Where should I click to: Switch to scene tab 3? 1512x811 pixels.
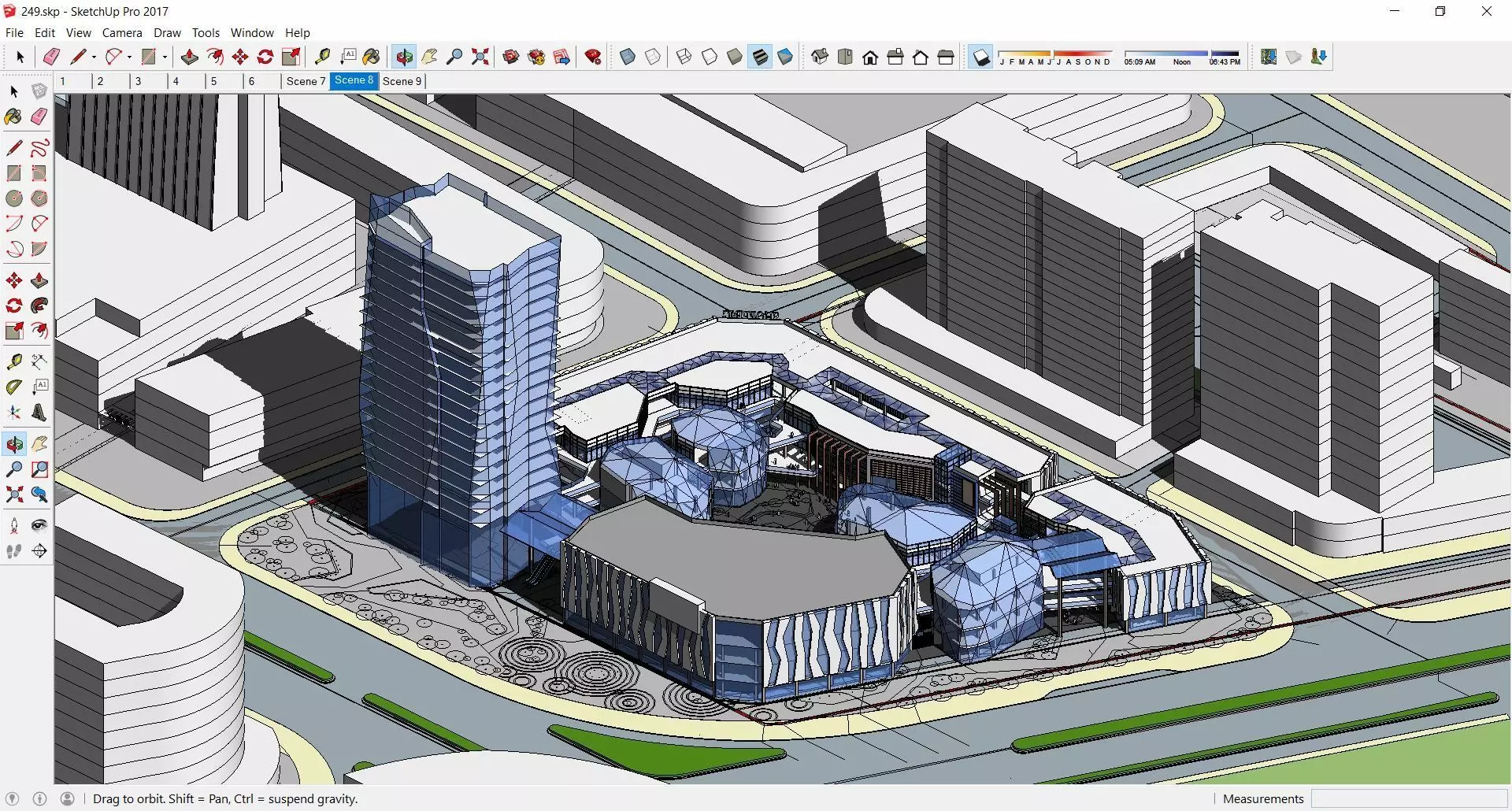pyautogui.click(x=149, y=81)
